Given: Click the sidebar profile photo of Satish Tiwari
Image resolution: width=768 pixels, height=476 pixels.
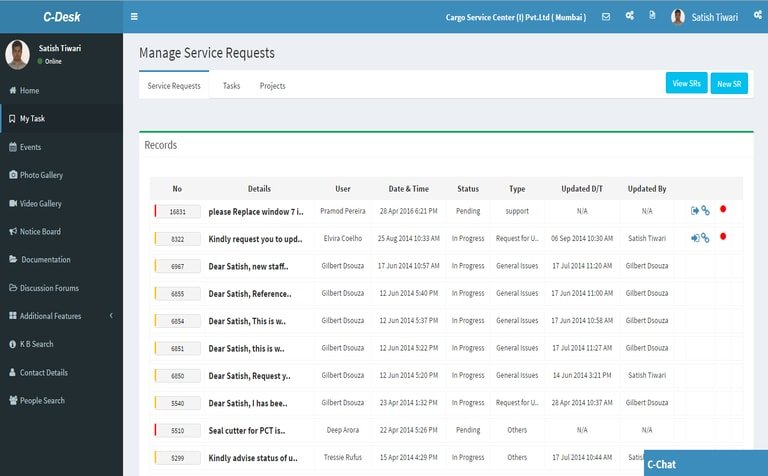Looking at the screenshot, I should [18, 54].
